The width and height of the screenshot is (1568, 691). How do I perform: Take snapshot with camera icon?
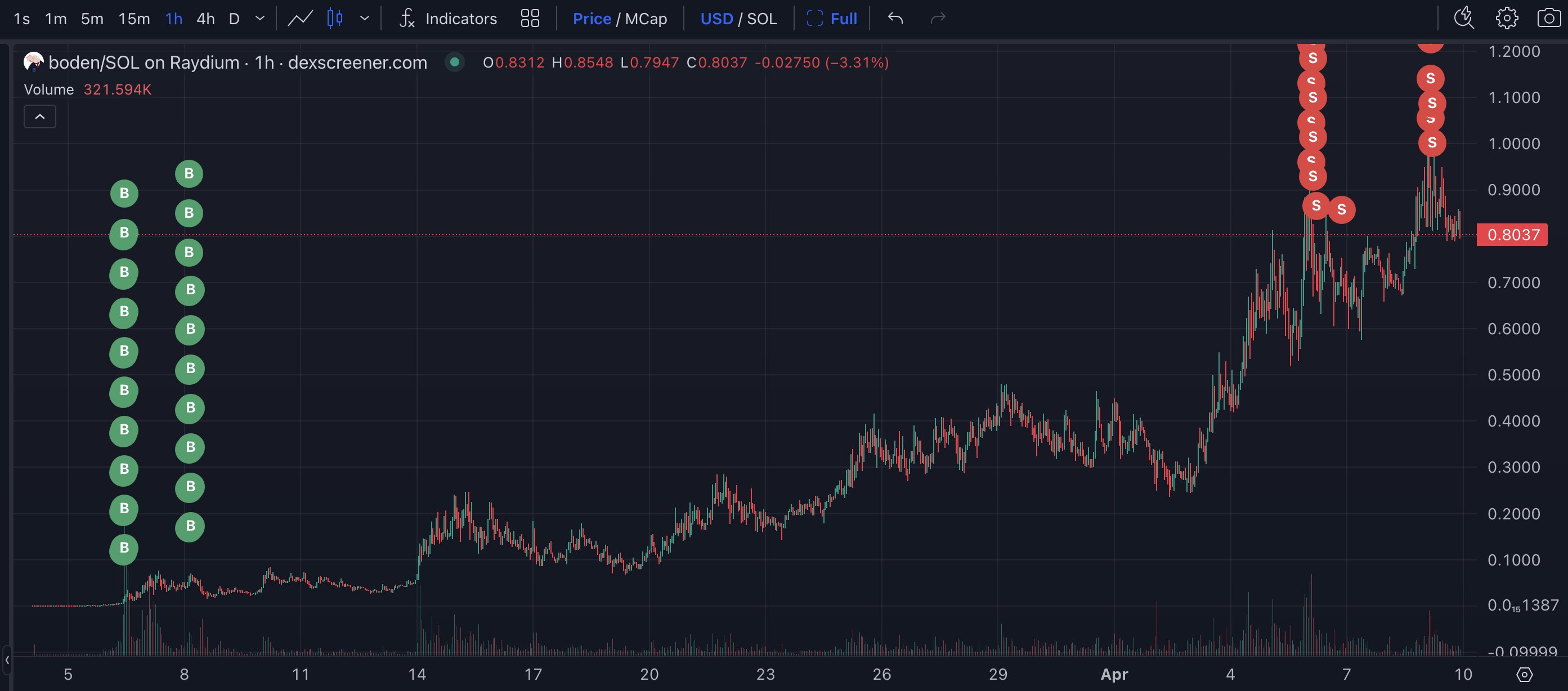point(1548,18)
